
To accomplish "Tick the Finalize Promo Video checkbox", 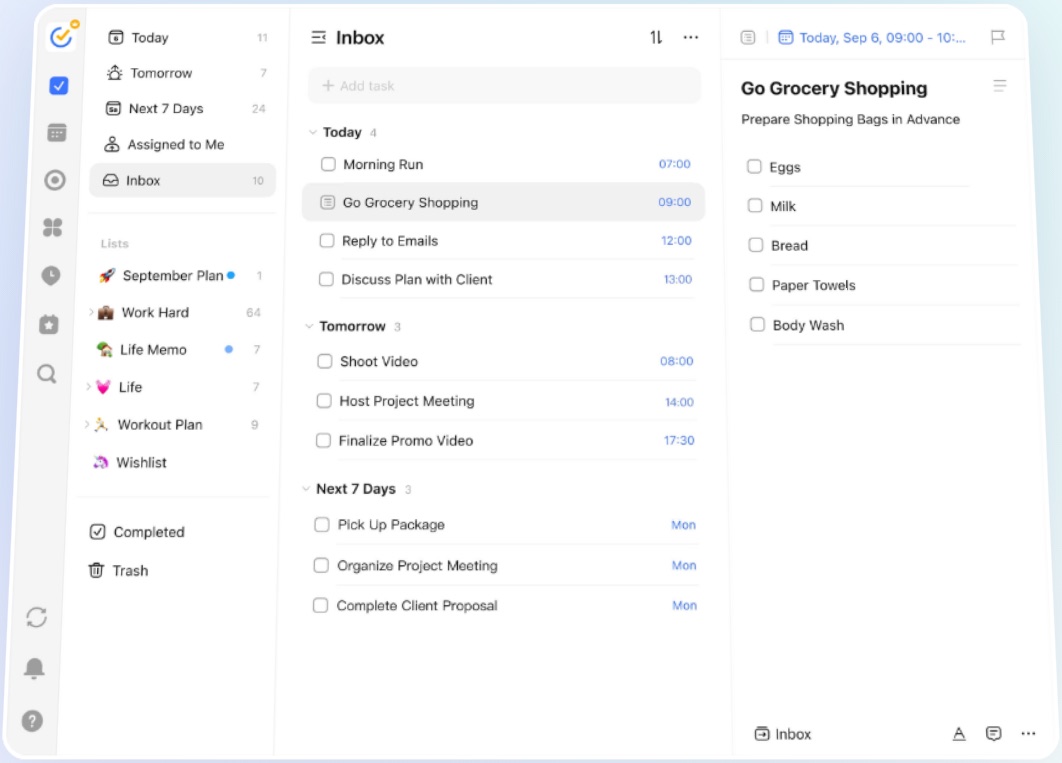I will point(324,441).
